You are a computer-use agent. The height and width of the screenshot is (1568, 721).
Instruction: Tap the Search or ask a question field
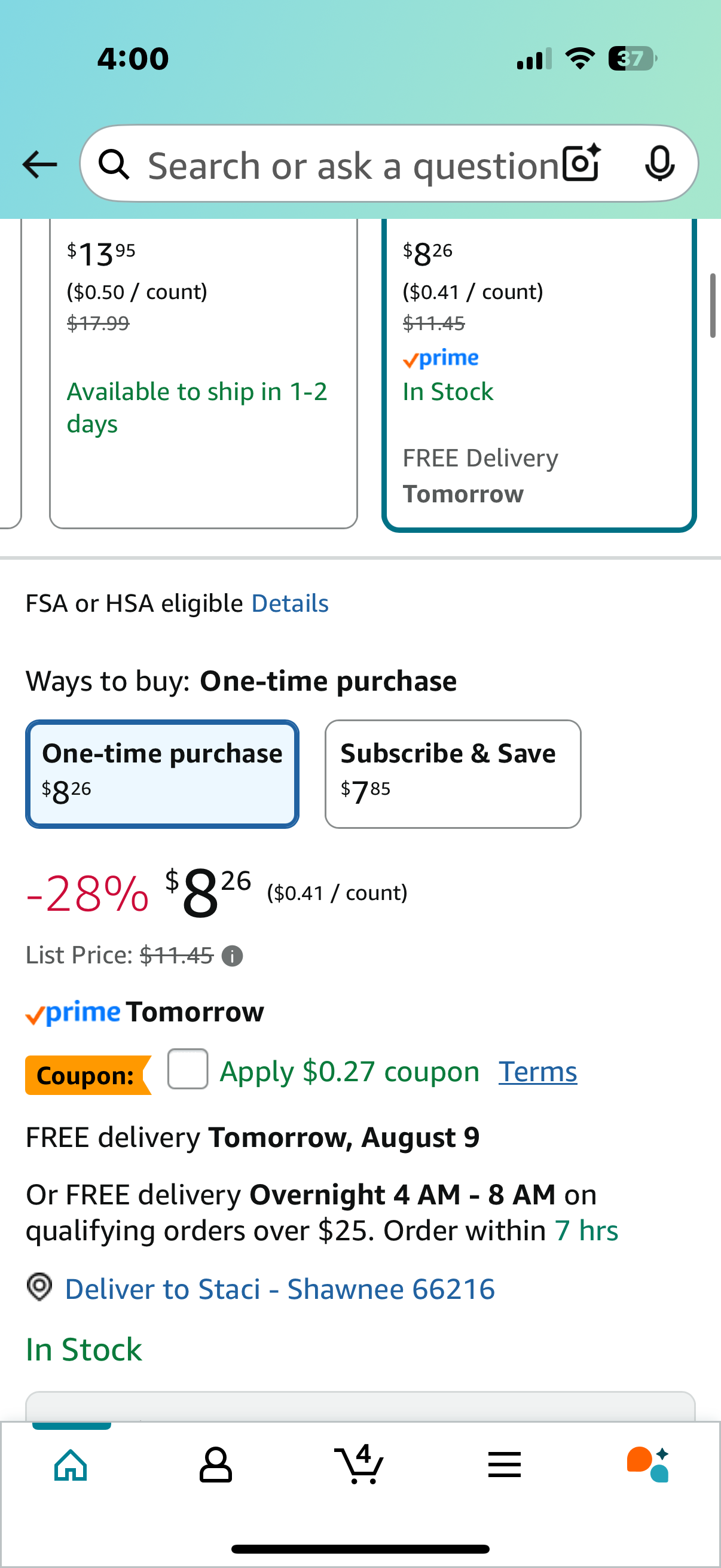(353, 164)
